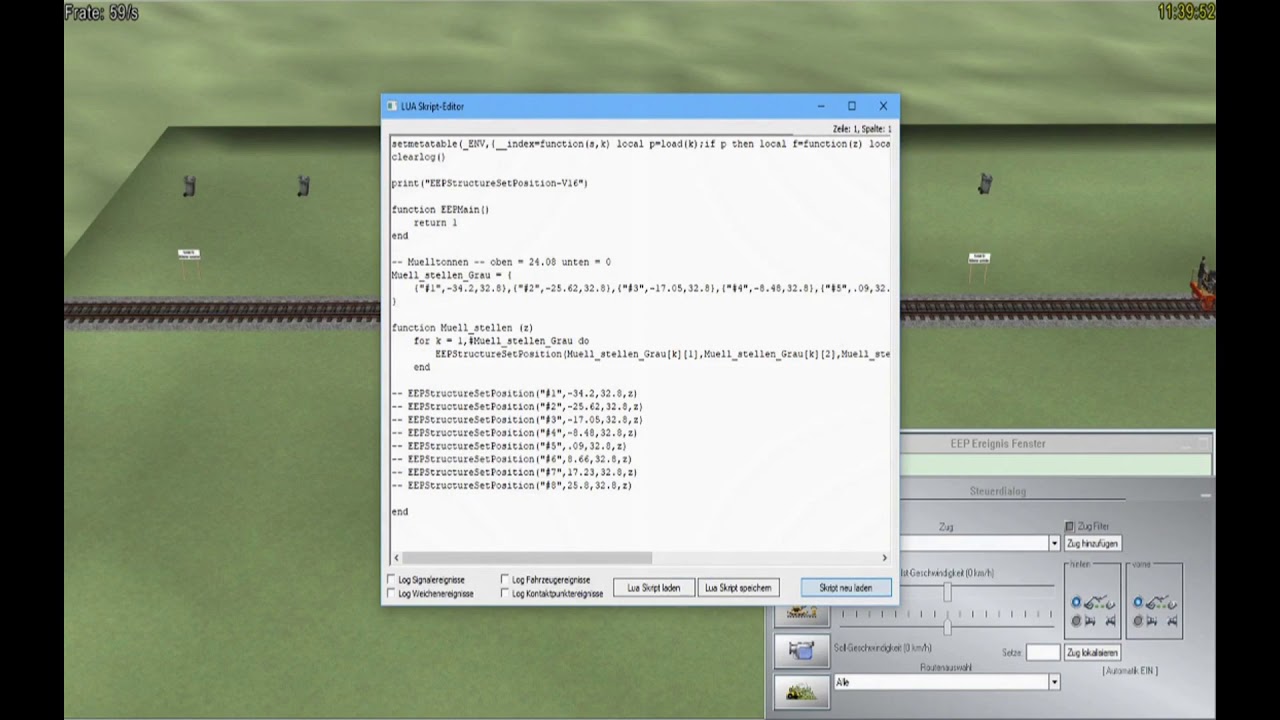Click the 'Frate: 59/s' frame rate readout
This screenshot has width=1280, height=720.
pos(101,13)
